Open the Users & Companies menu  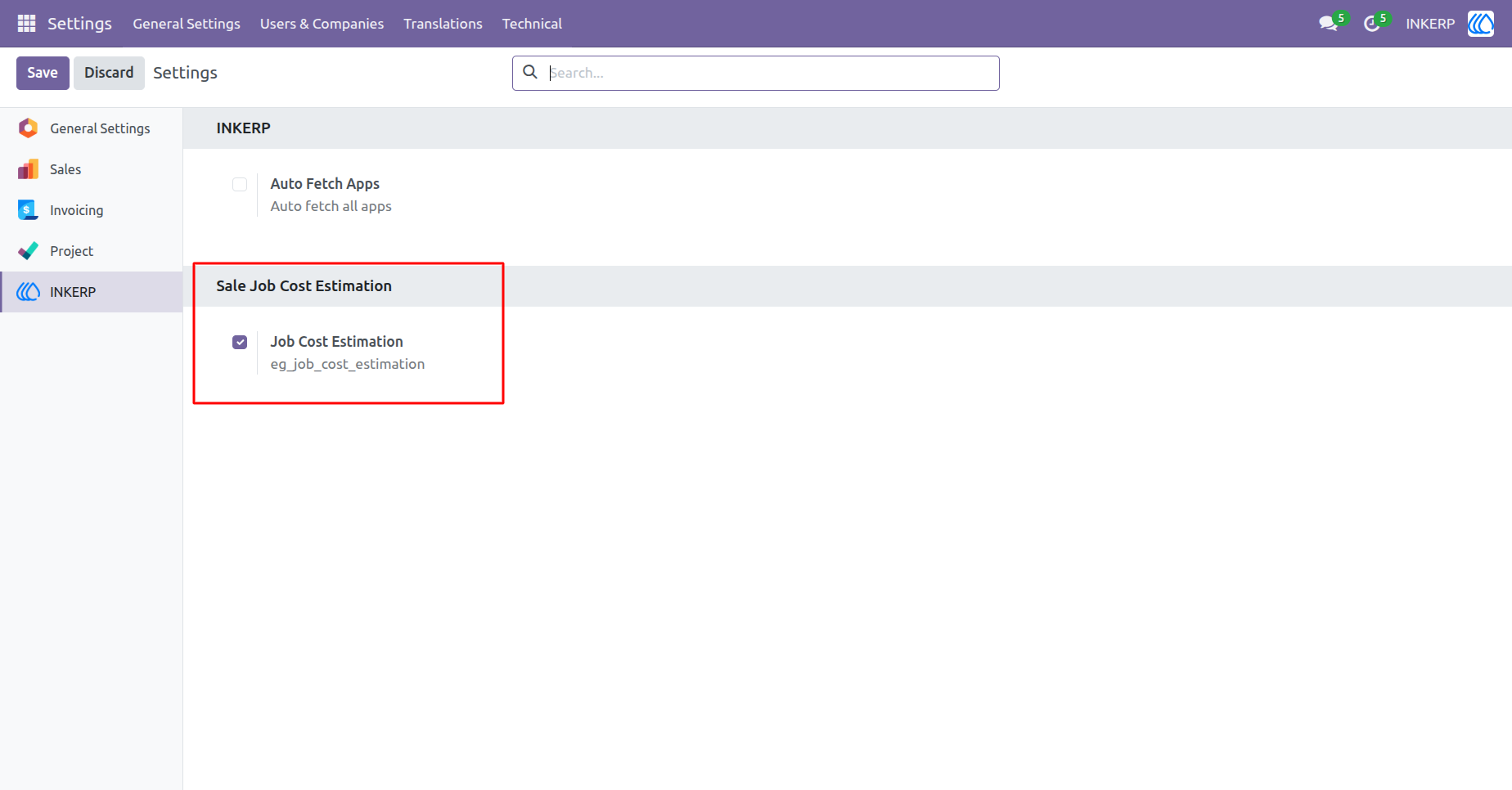point(322,24)
